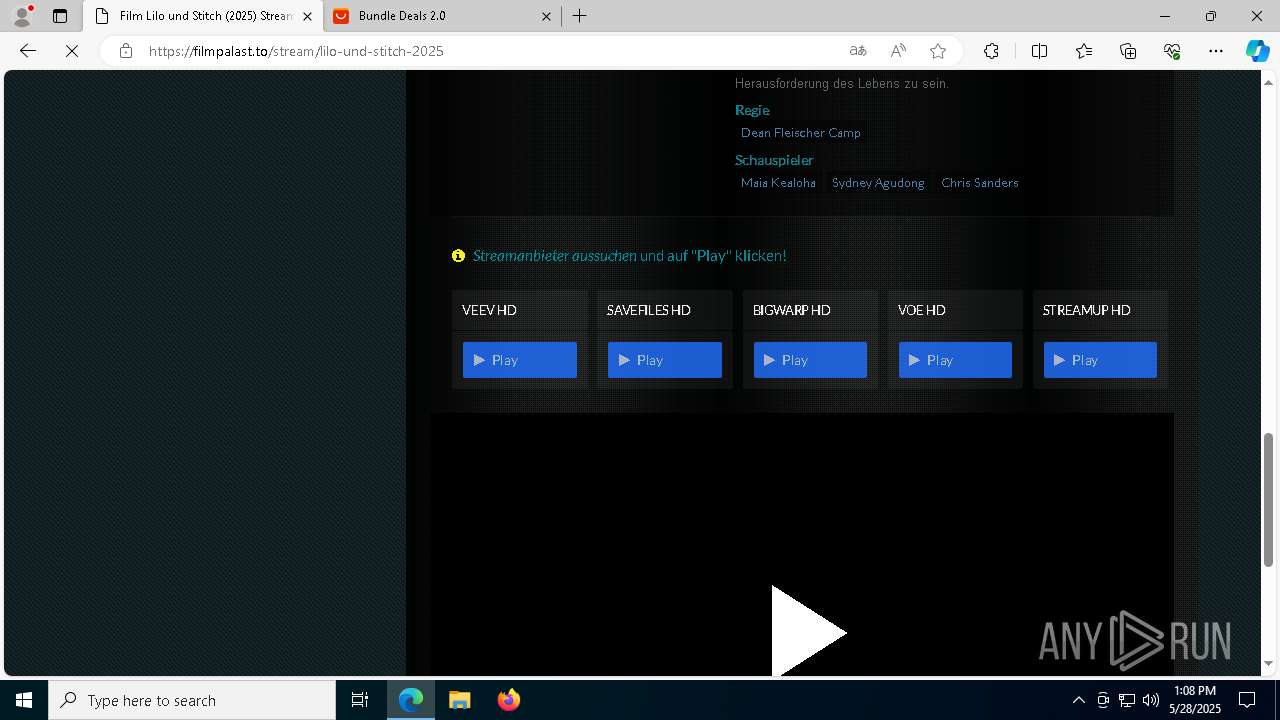Image resolution: width=1280 pixels, height=720 pixels.
Task: Open File Explorer from the taskbar
Action: [459, 700]
